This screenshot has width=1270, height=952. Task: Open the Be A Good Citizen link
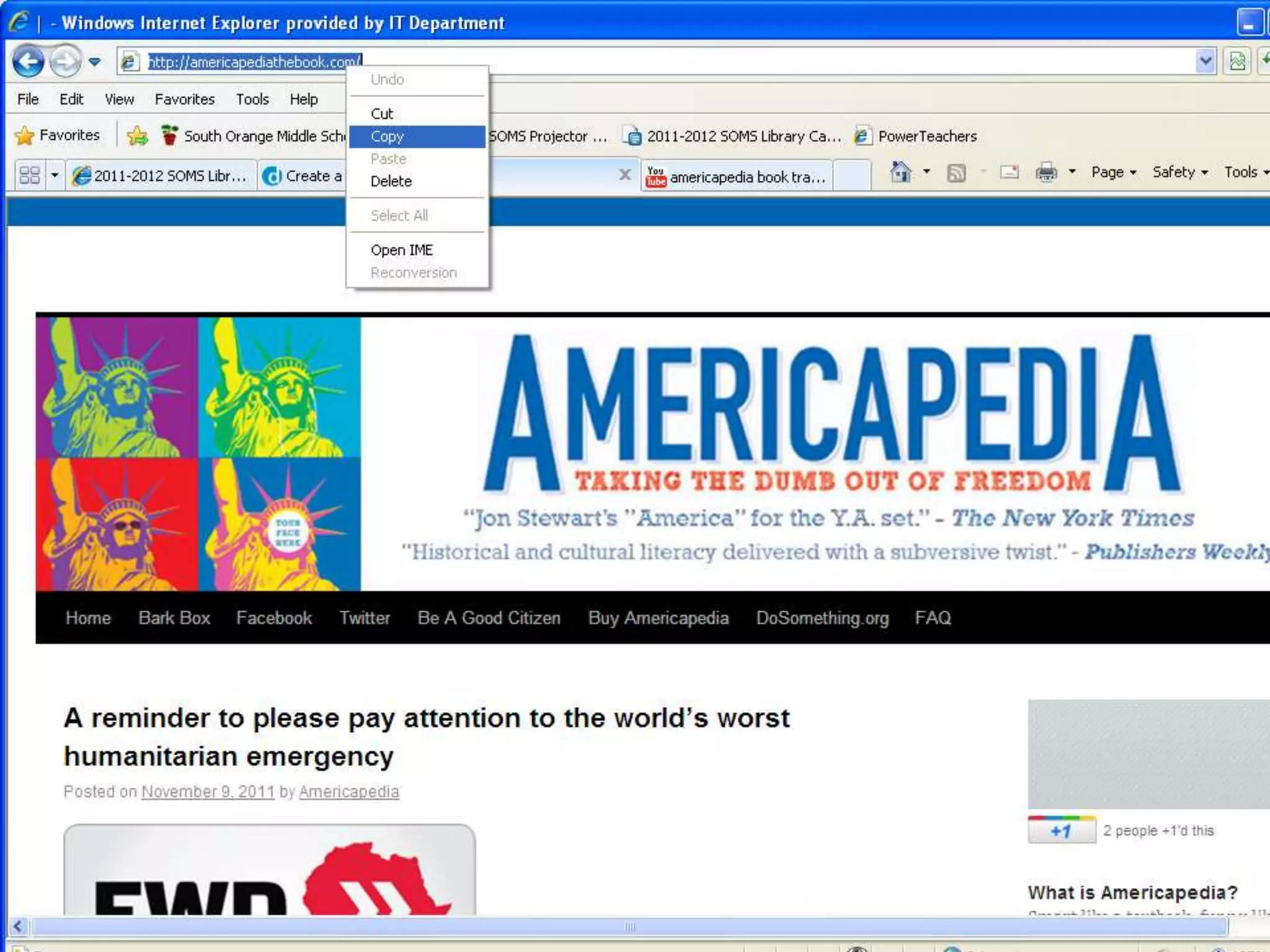(x=489, y=618)
